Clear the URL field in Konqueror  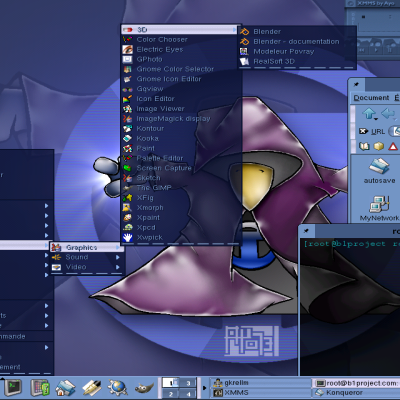coord(363,131)
